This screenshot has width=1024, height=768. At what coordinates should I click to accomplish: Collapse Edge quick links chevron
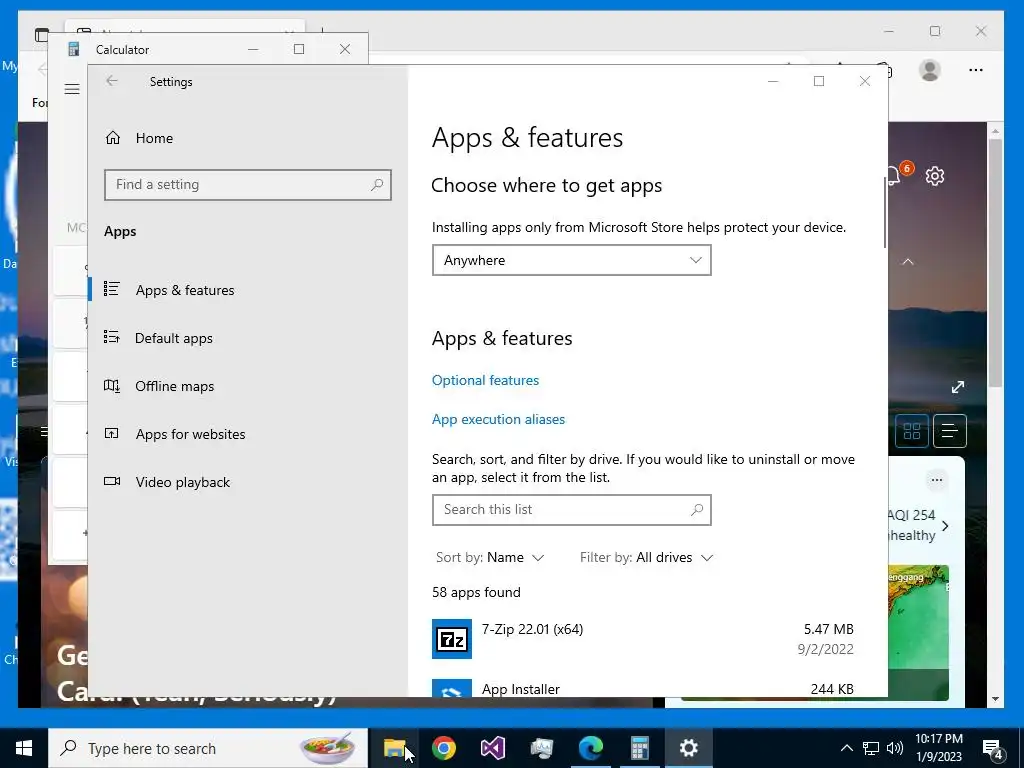point(908,262)
